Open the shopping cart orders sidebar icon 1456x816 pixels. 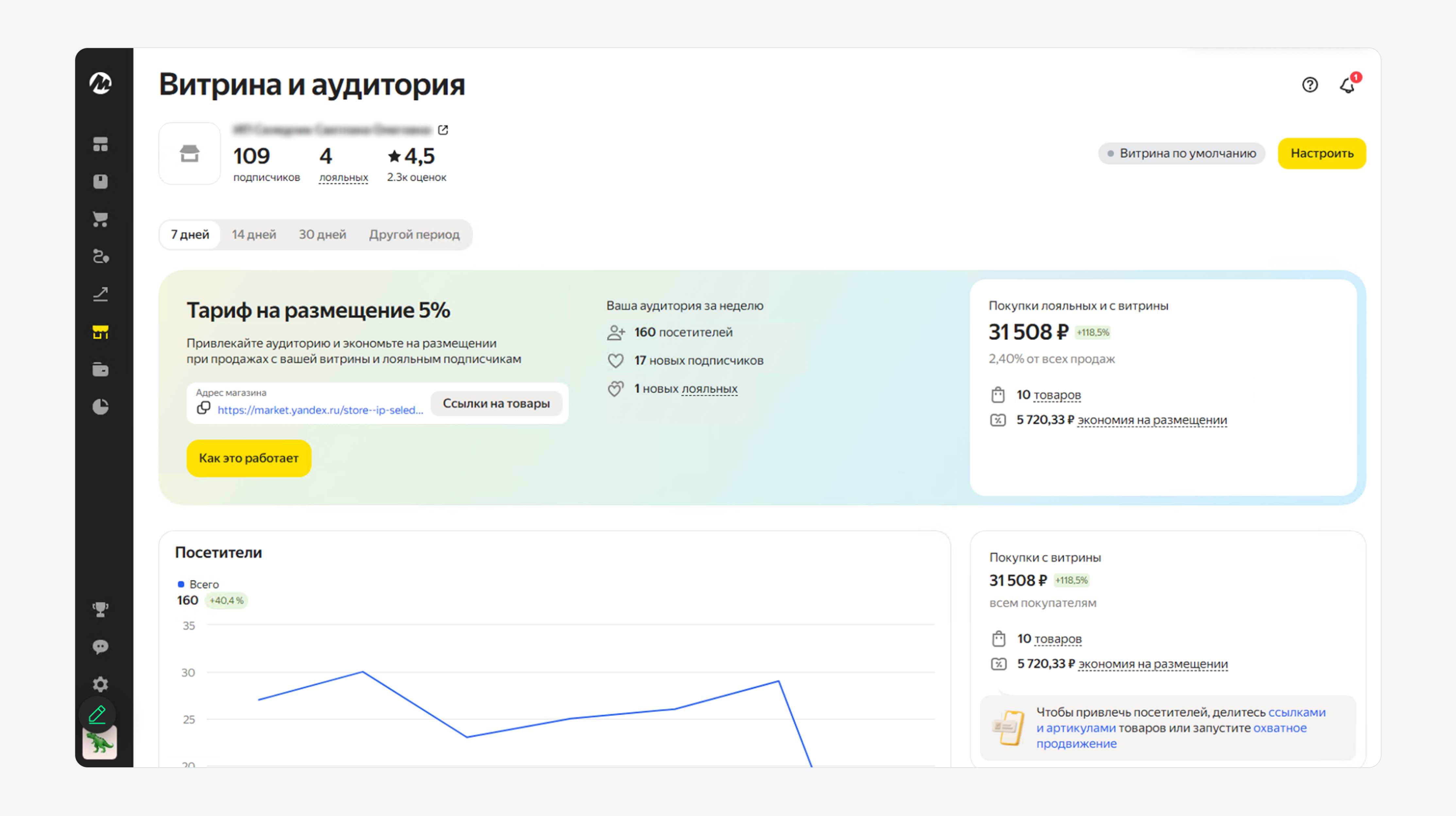click(x=101, y=219)
